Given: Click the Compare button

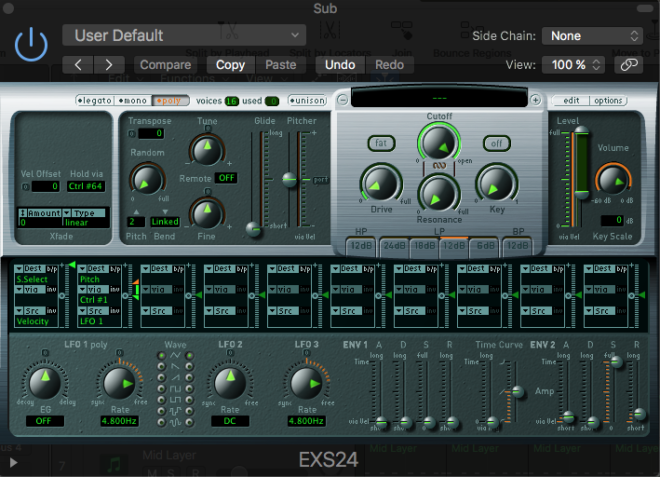Looking at the screenshot, I should 165,65.
